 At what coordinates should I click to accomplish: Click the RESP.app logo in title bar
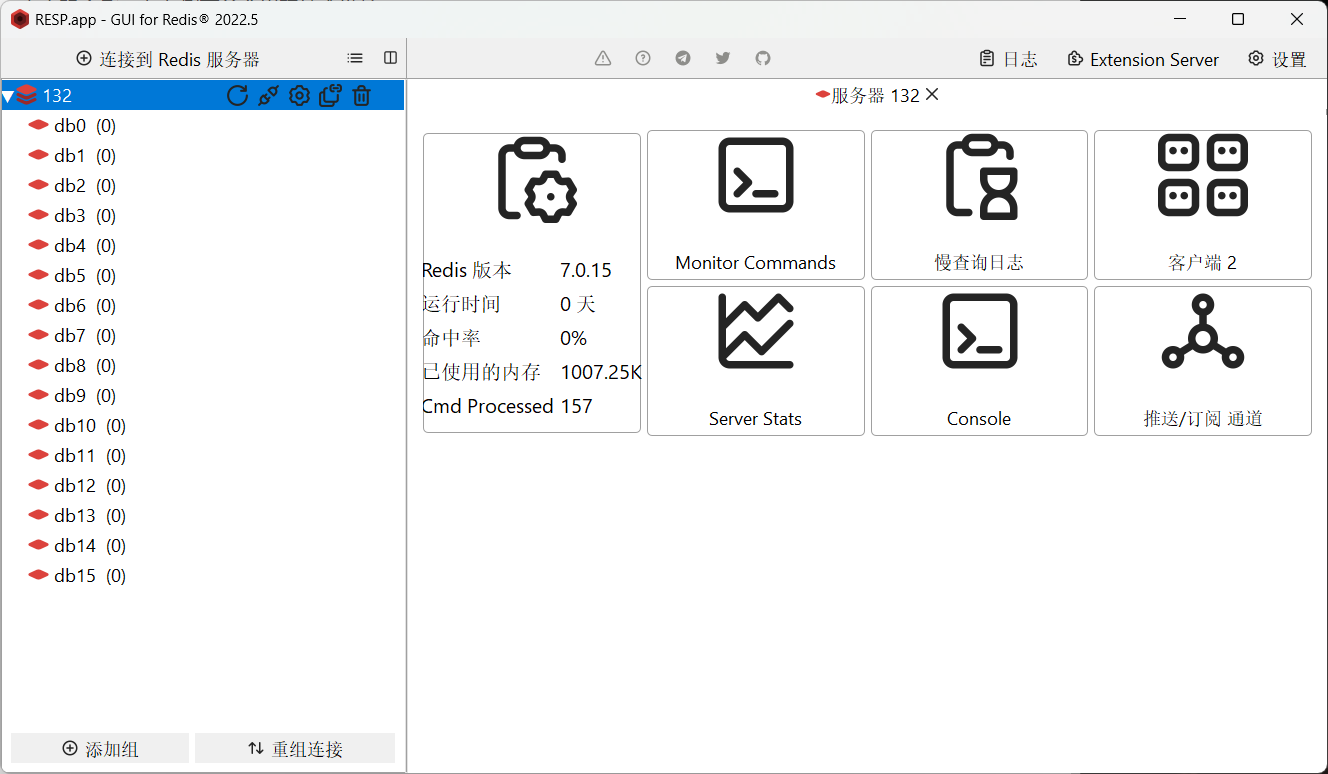19,19
